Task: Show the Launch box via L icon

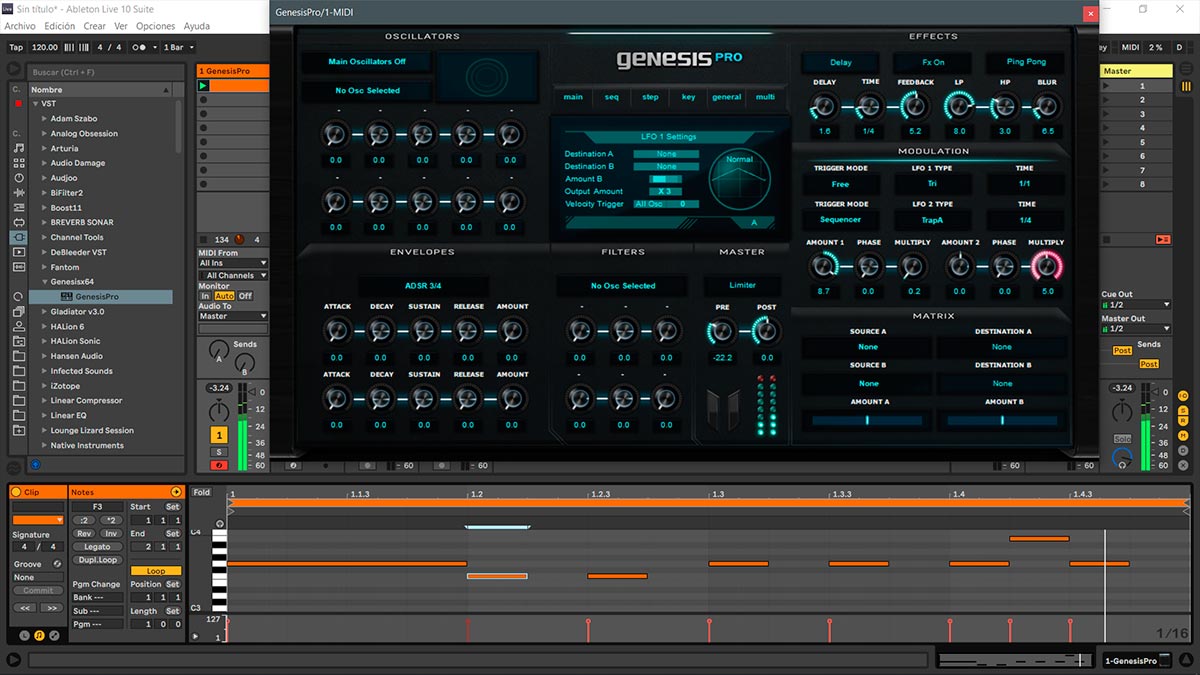Action: tap(25, 636)
